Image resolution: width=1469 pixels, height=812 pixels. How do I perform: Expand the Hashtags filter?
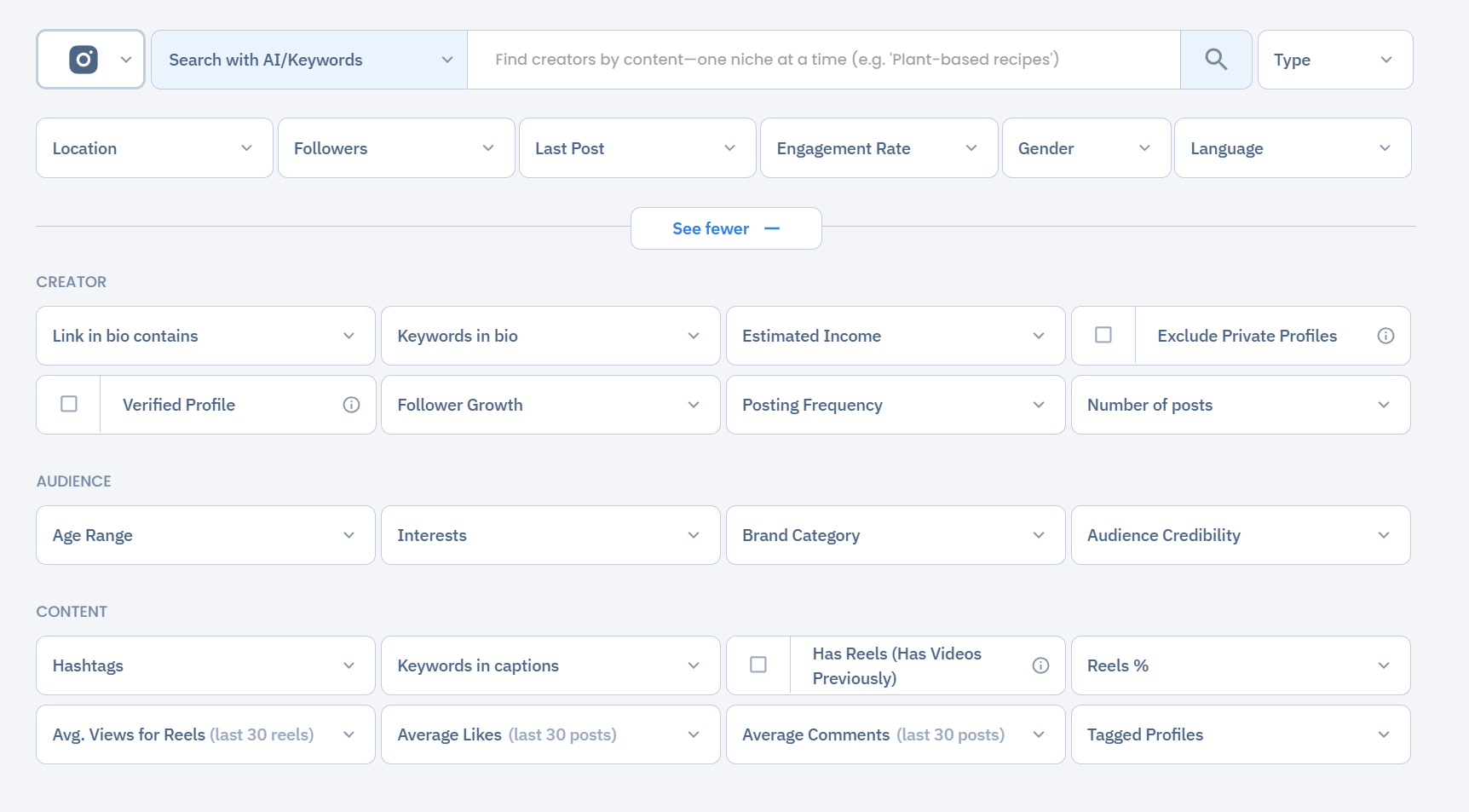(x=205, y=665)
